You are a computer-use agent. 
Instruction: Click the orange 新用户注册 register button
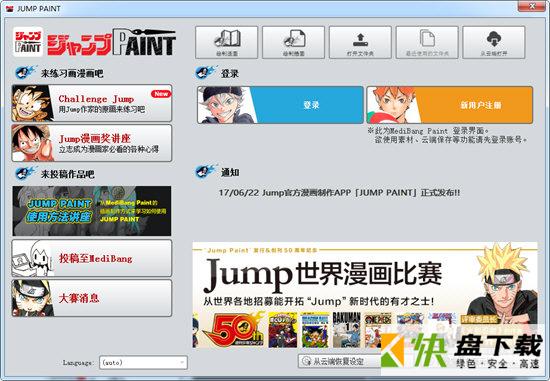tap(450, 105)
